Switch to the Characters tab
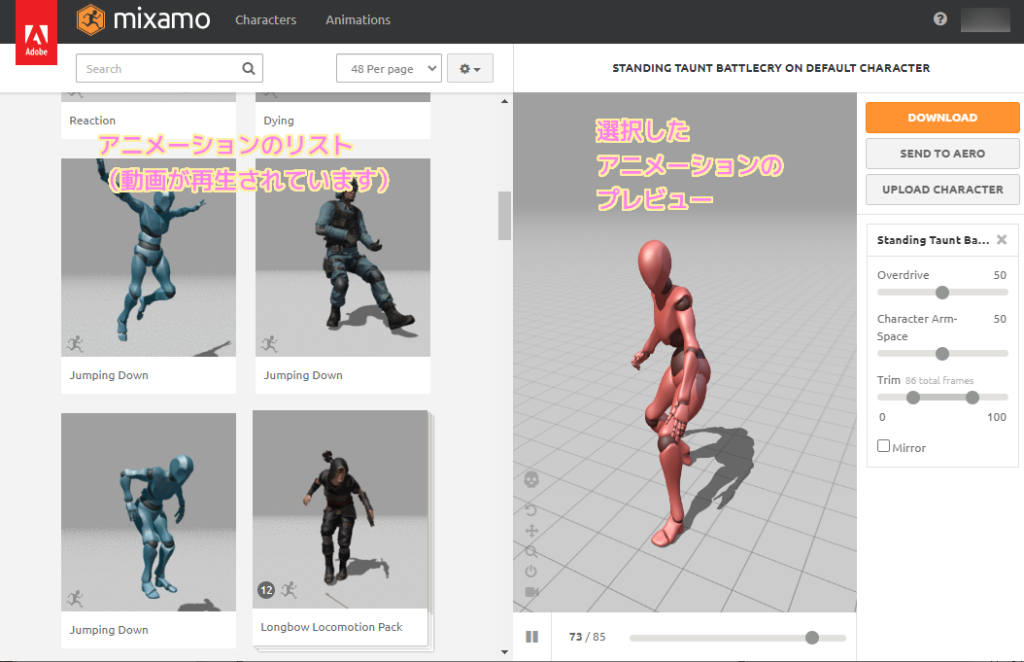Image resolution: width=1024 pixels, height=662 pixels. click(265, 19)
